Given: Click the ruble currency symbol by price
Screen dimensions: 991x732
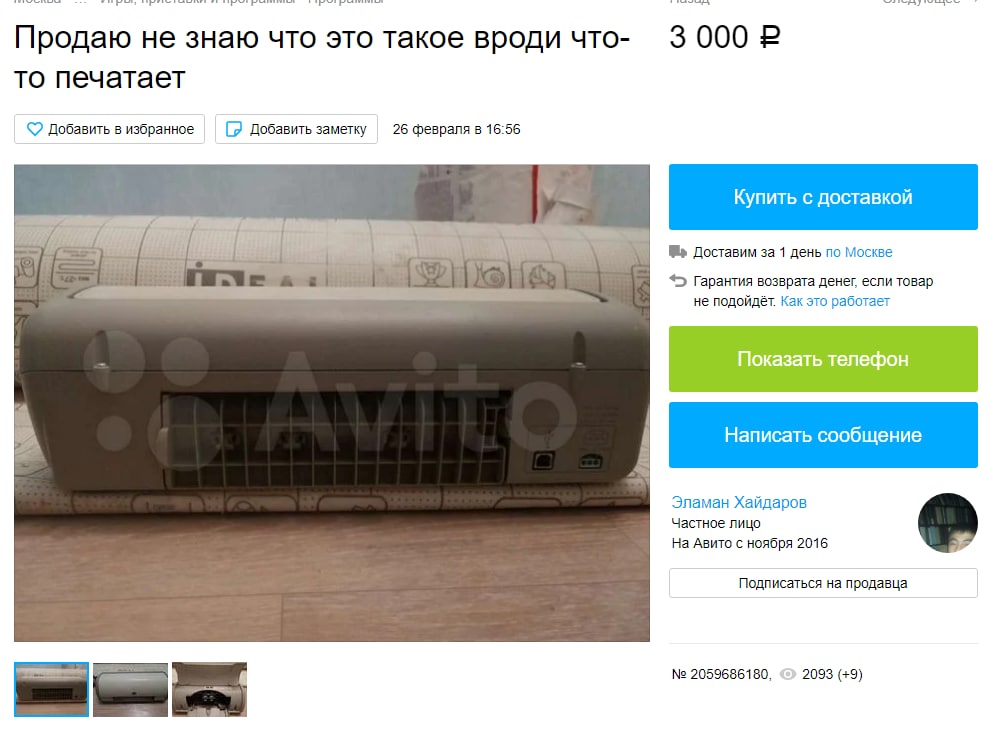Looking at the screenshot, I should tap(769, 37).
